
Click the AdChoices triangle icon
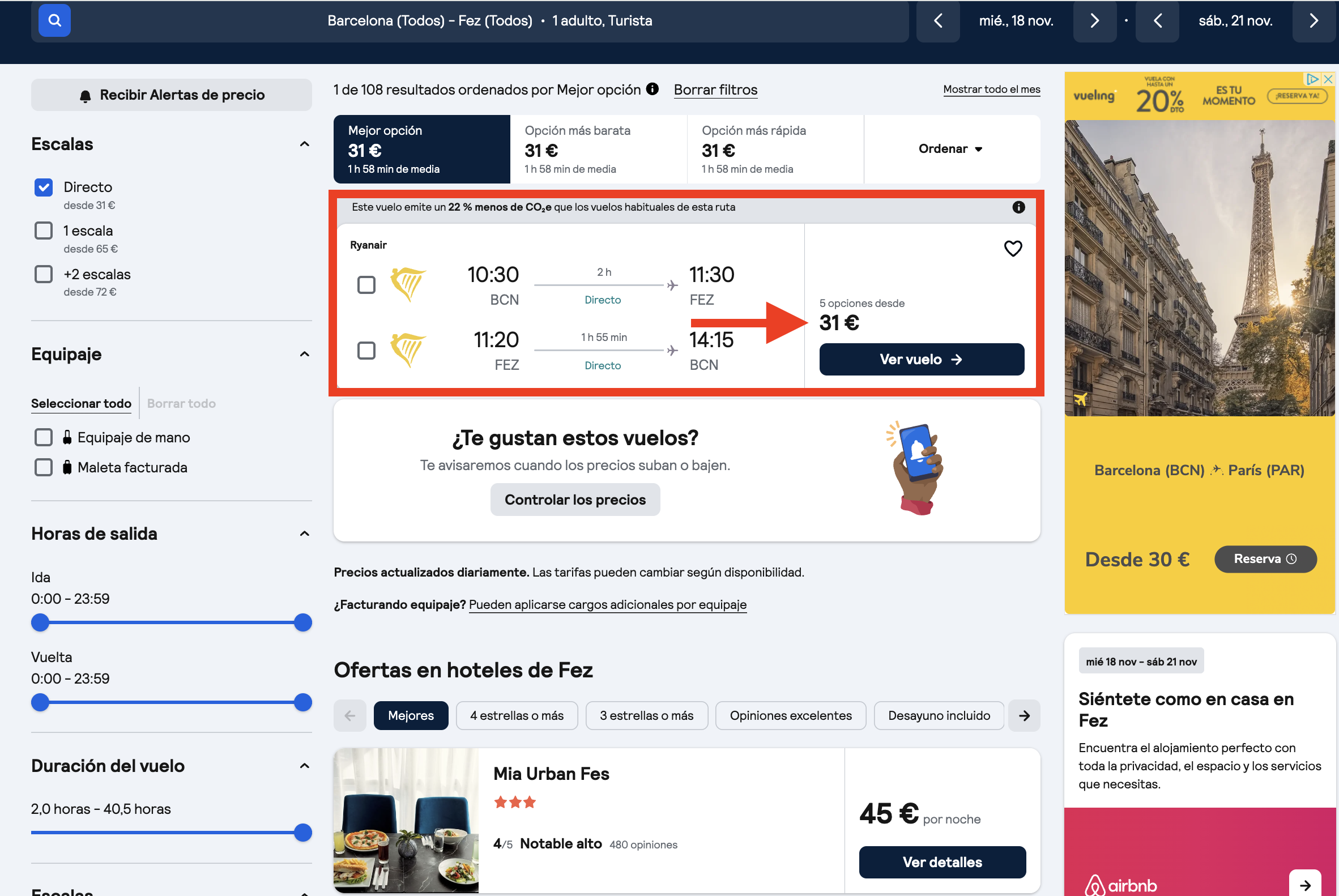1313,79
